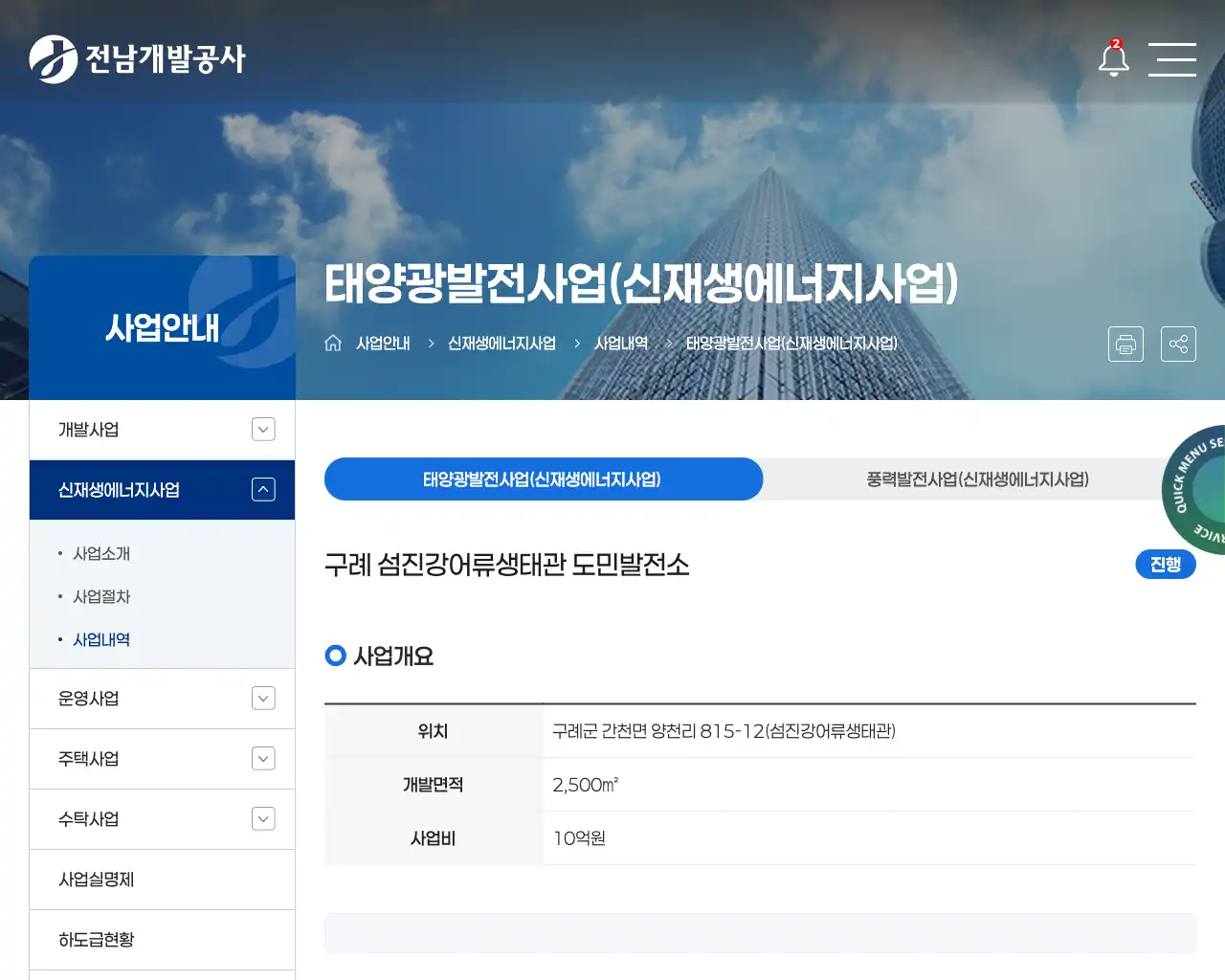Screen dimensions: 1225x980
Task: Open 사업내역 submenu item
Action: coord(101,640)
